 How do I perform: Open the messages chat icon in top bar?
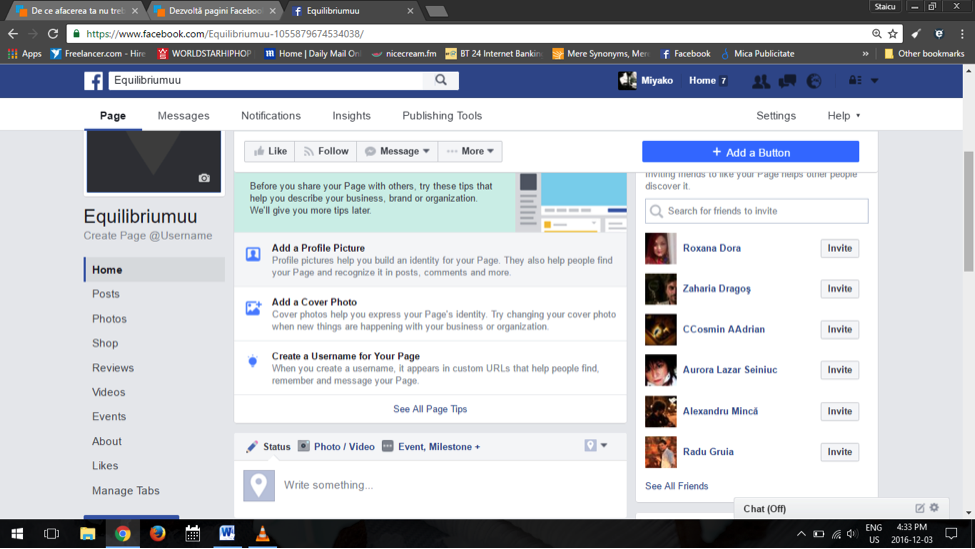(787, 81)
